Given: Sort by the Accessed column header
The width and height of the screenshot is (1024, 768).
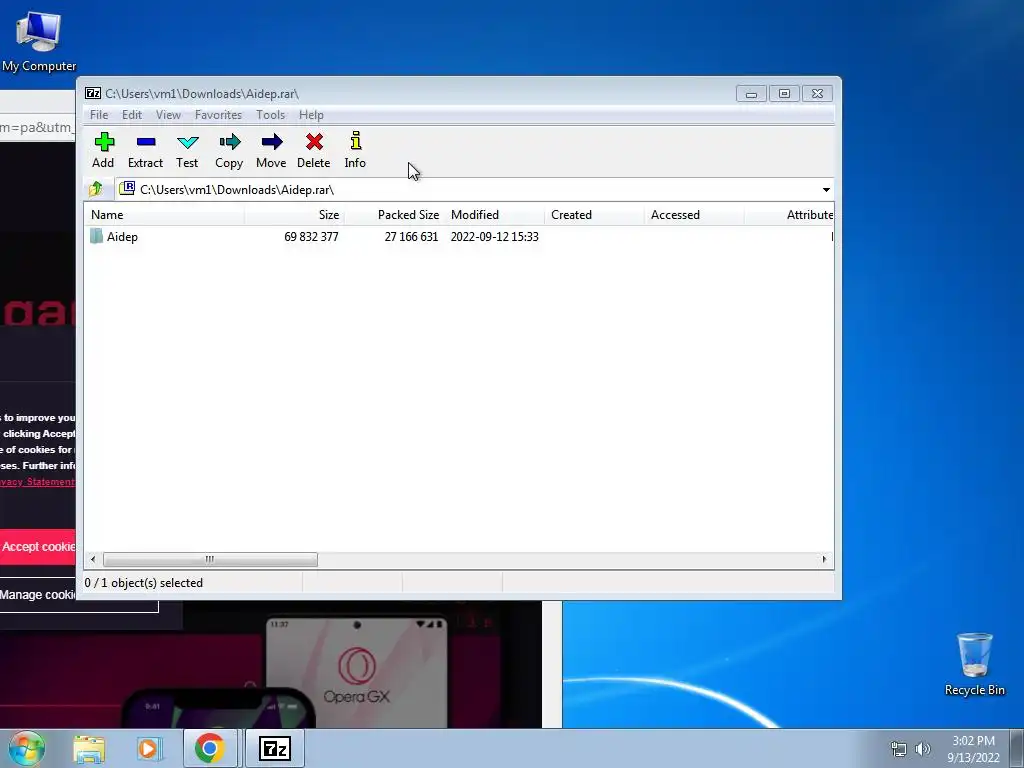Looking at the screenshot, I should pos(694,215).
